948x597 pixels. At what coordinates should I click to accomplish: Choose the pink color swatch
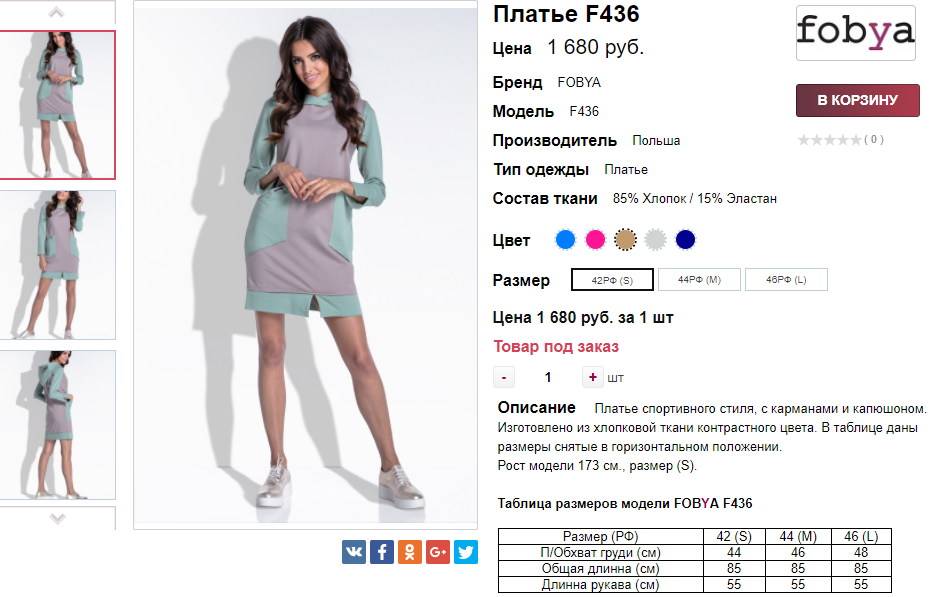click(x=596, y=240)
